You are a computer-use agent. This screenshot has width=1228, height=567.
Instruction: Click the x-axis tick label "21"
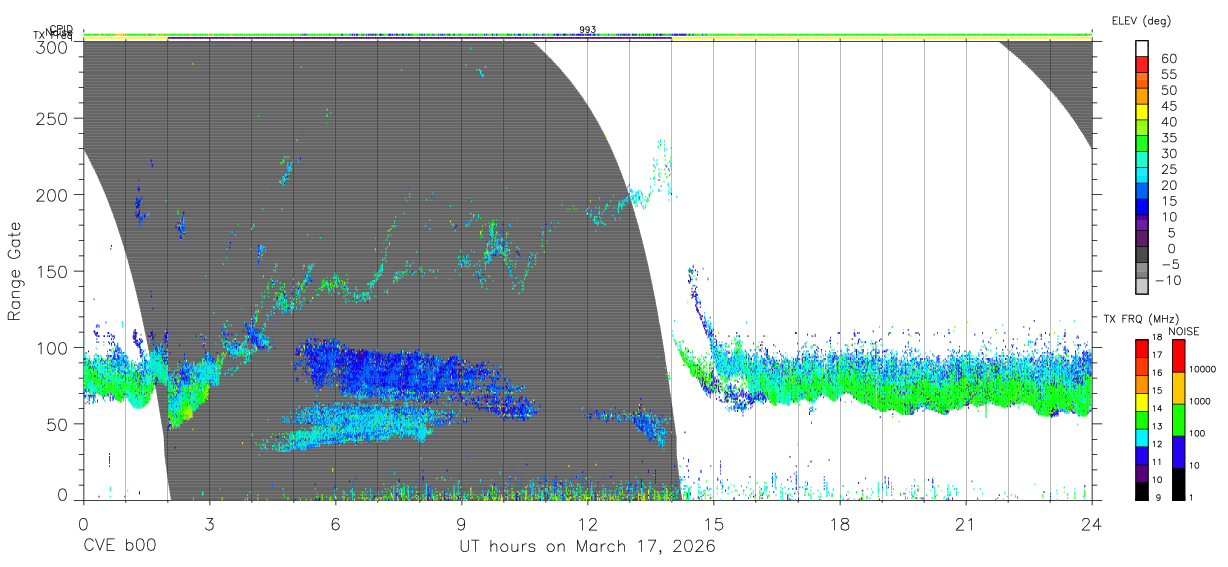tap(966, 524)
